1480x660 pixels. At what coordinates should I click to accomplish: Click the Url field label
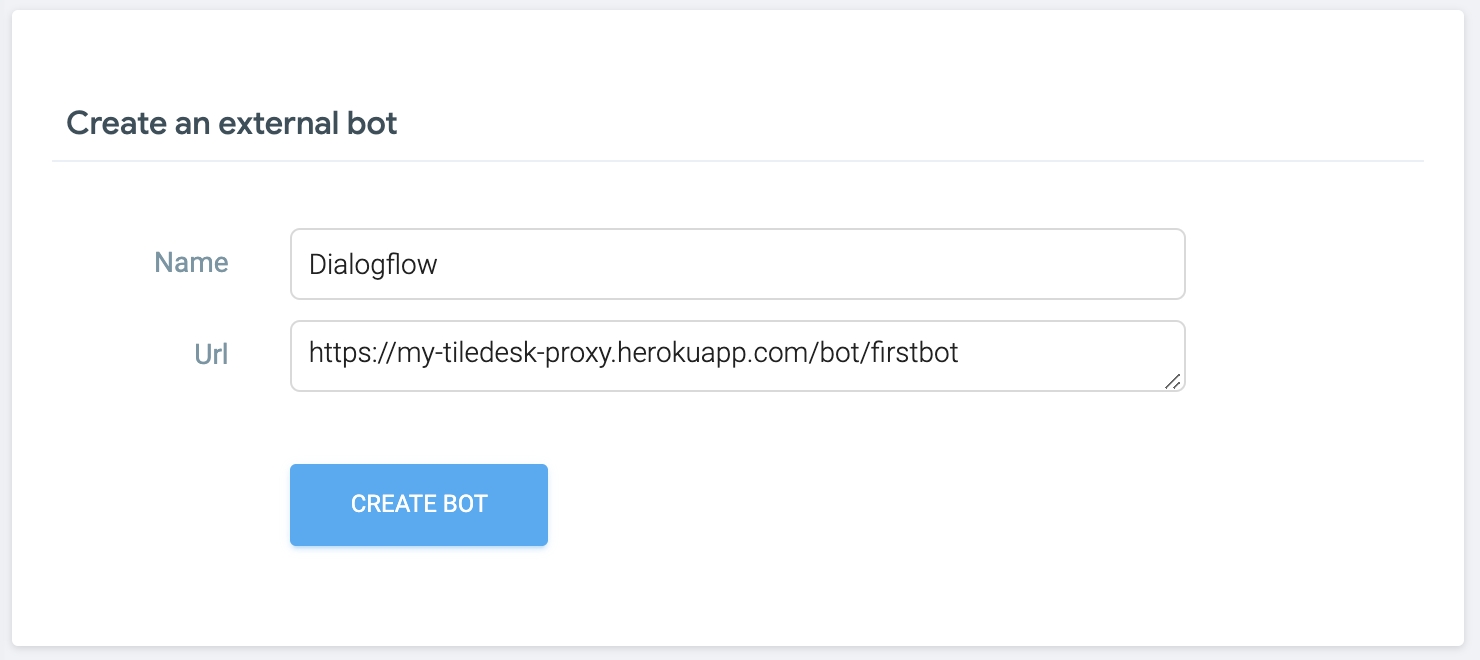click(x=211, y=354)
